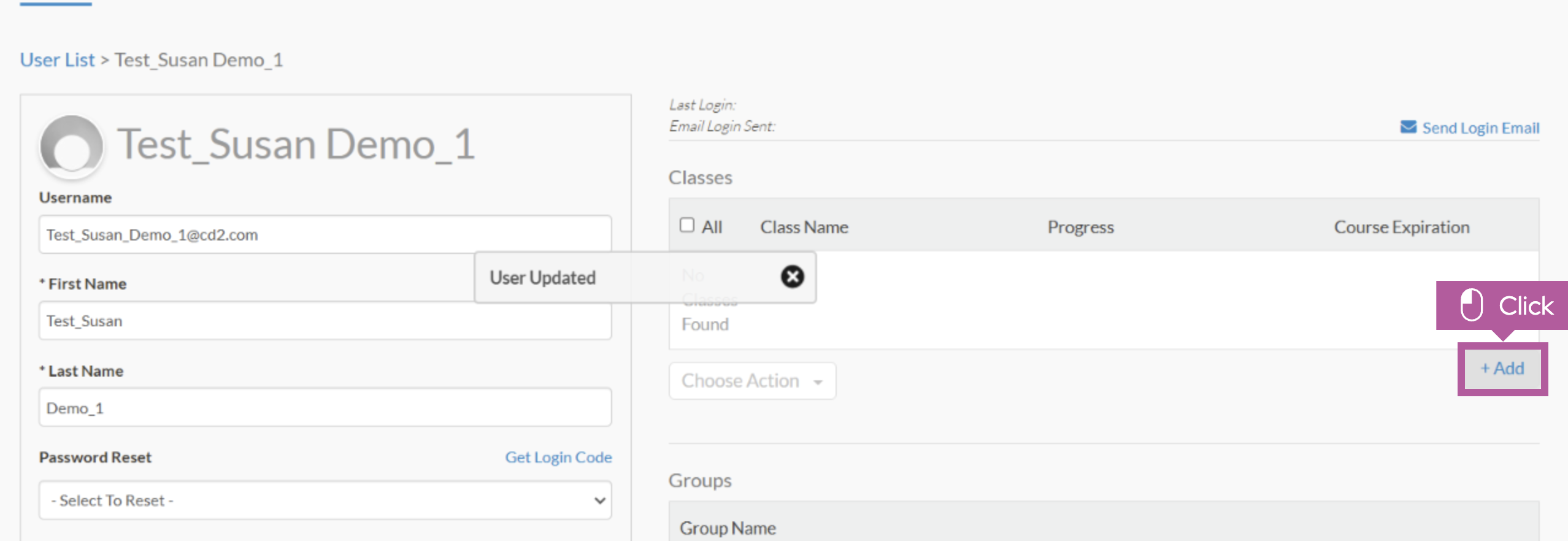Open the Select To Reset dropdown
The height and width of the screenshot is (541, 1568).
(325, 501)
